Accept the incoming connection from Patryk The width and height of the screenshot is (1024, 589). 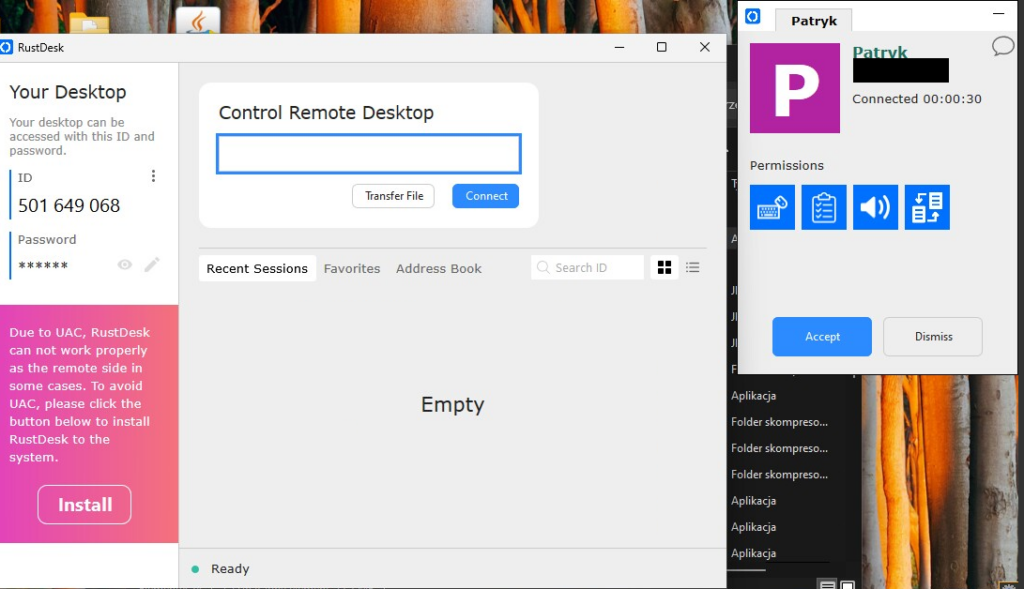(x=822, y=337)
